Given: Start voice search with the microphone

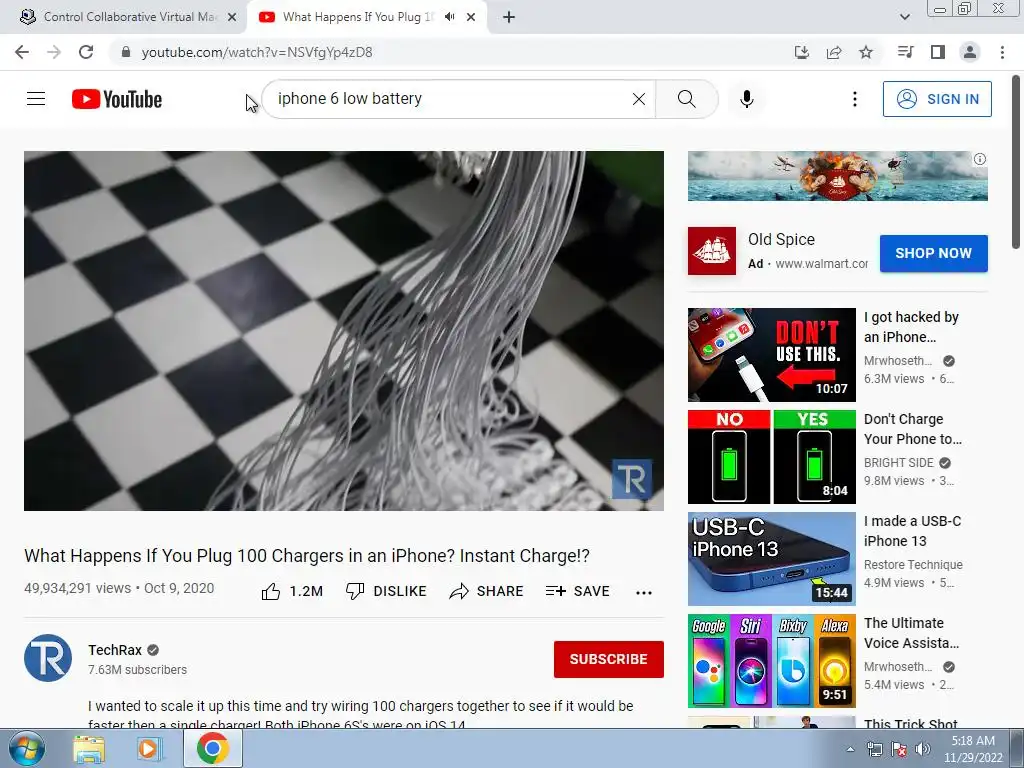Looking at the screenshot, I should 746,99.
